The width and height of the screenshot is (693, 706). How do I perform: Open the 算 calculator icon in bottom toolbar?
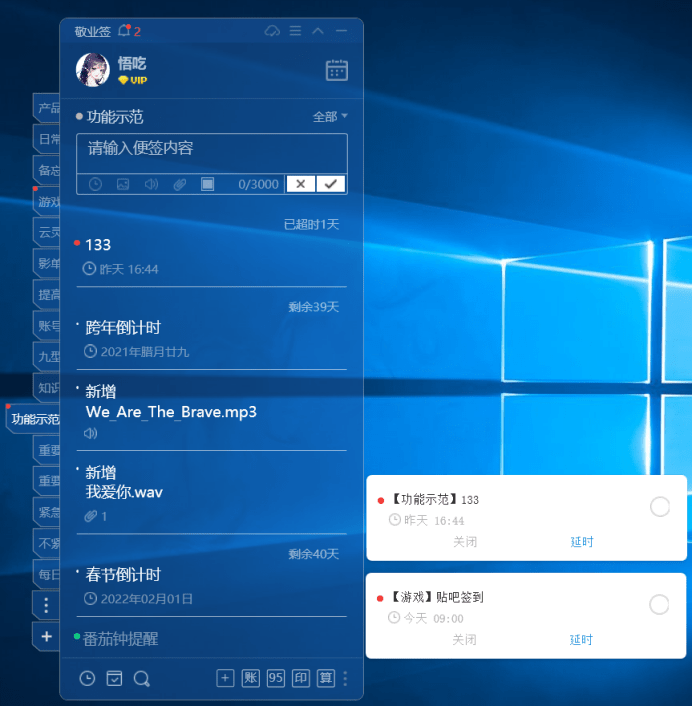tap(326, 678)
